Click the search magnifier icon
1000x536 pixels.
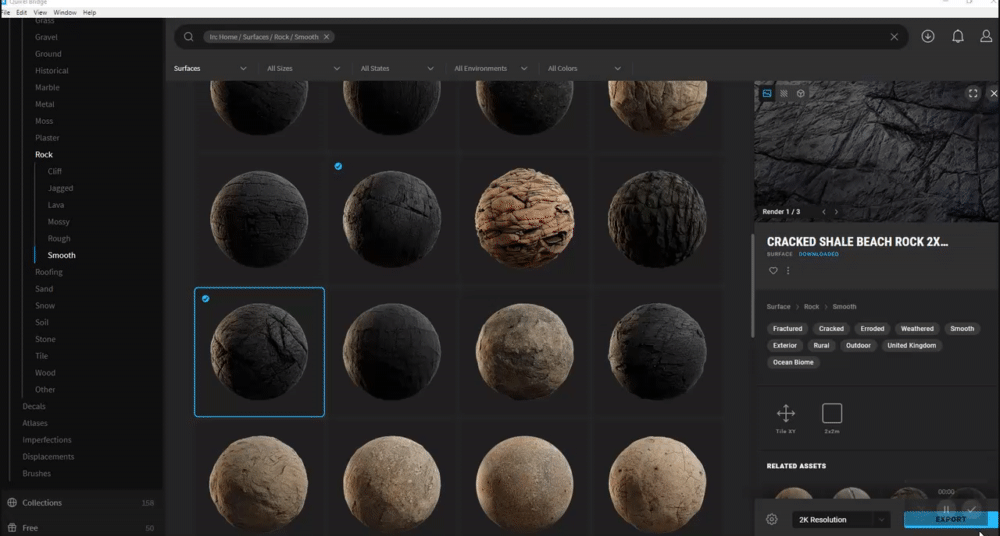pos(188,37)
